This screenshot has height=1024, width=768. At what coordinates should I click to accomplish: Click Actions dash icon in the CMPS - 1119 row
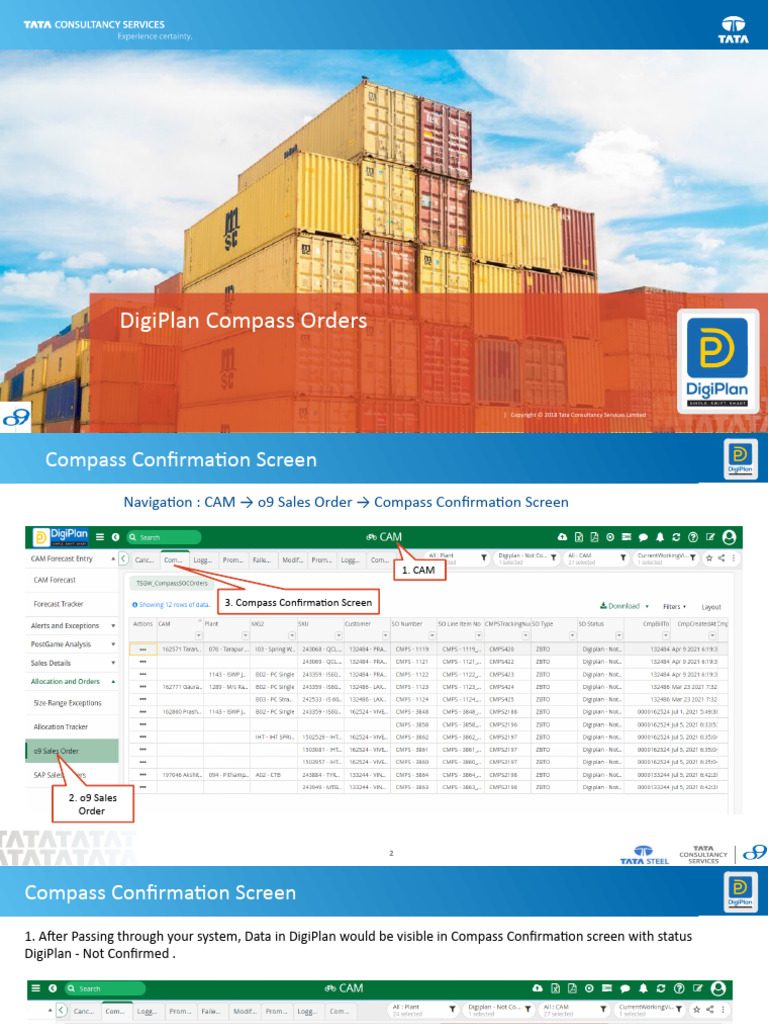click(143, 650)
